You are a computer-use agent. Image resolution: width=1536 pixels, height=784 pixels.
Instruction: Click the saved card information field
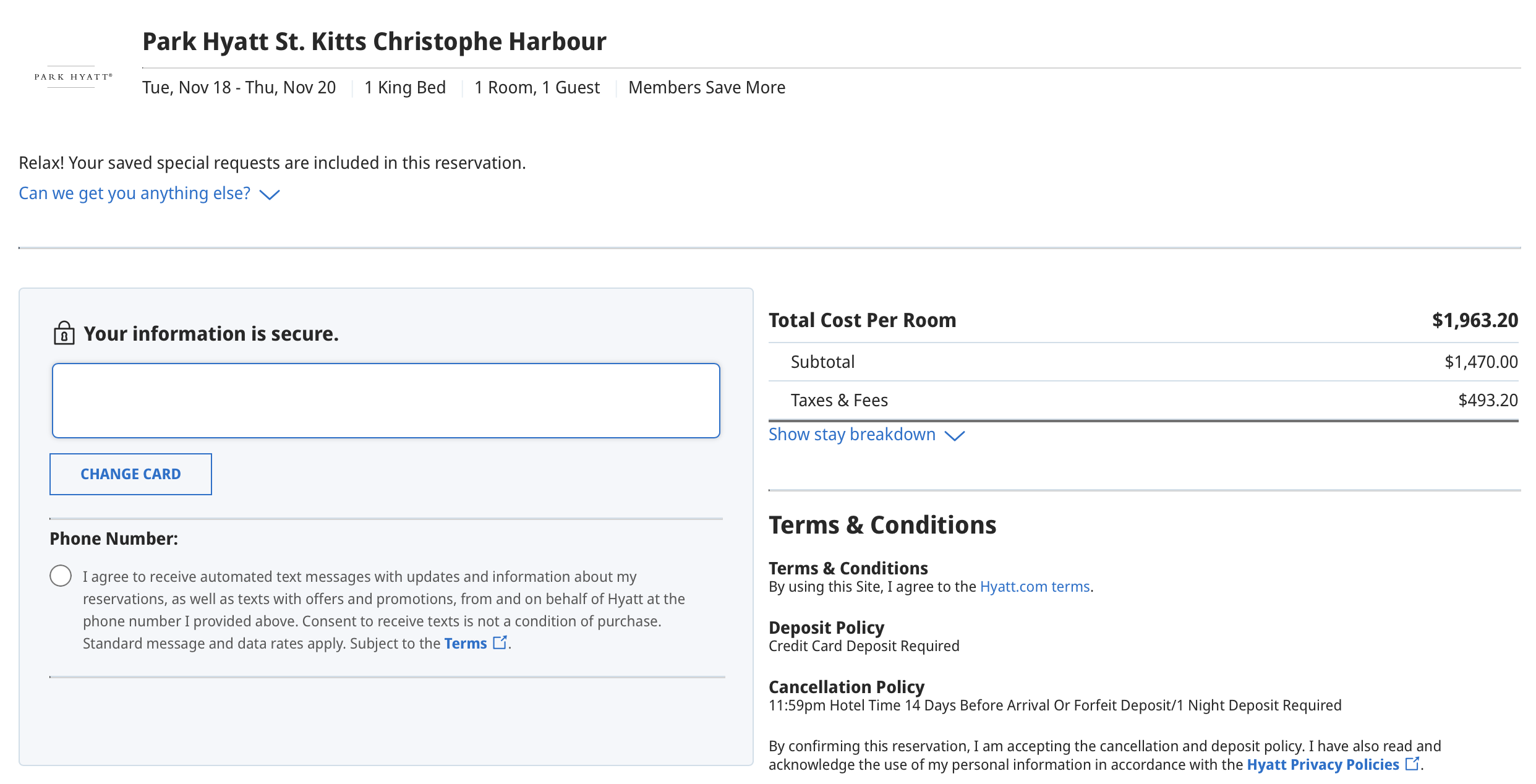coord(386,401)
